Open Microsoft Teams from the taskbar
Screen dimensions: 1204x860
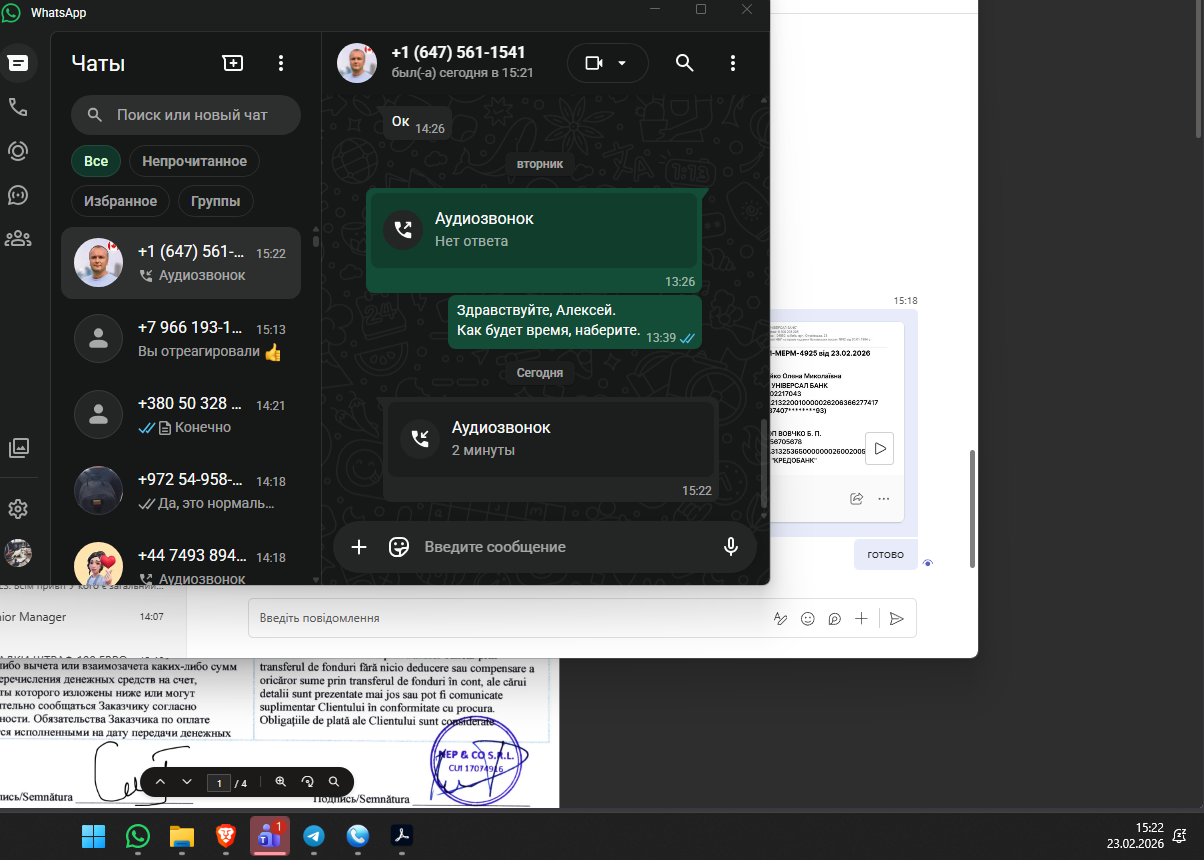coord(270,836)
